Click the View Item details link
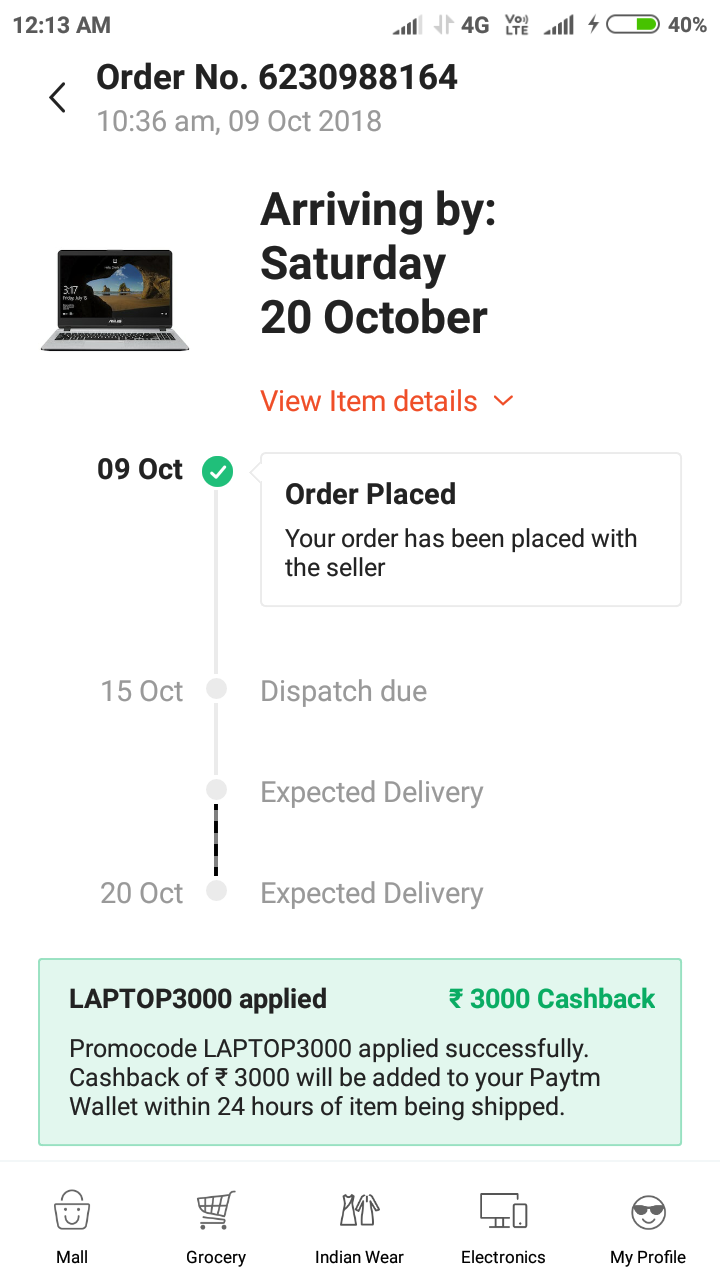The image size is (720, 1280). click(x=369, y=401)
